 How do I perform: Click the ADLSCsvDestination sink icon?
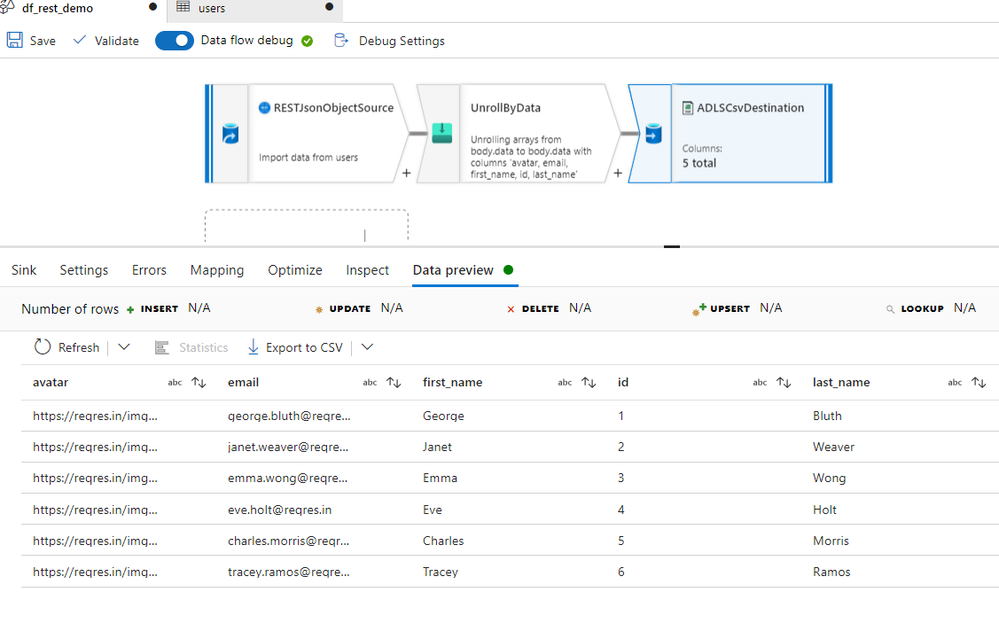pos(652,134)
